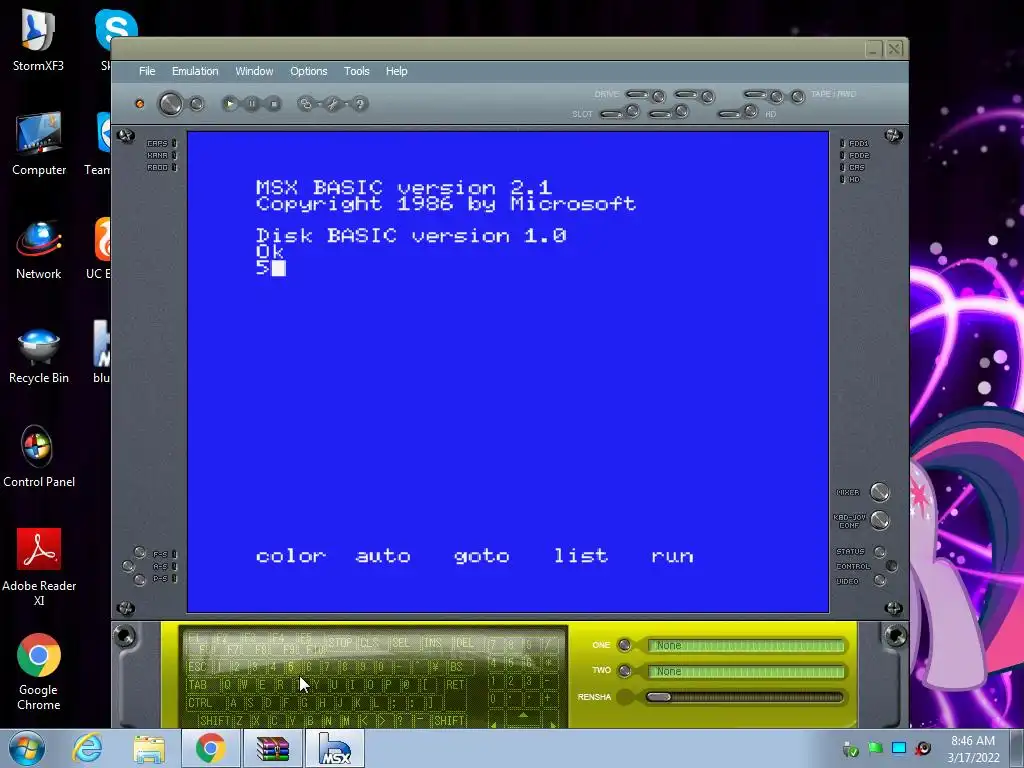This screenshot has height=768, width=1024.
Task: Click the joystick port TWO selector button
Action: point(624,671)
